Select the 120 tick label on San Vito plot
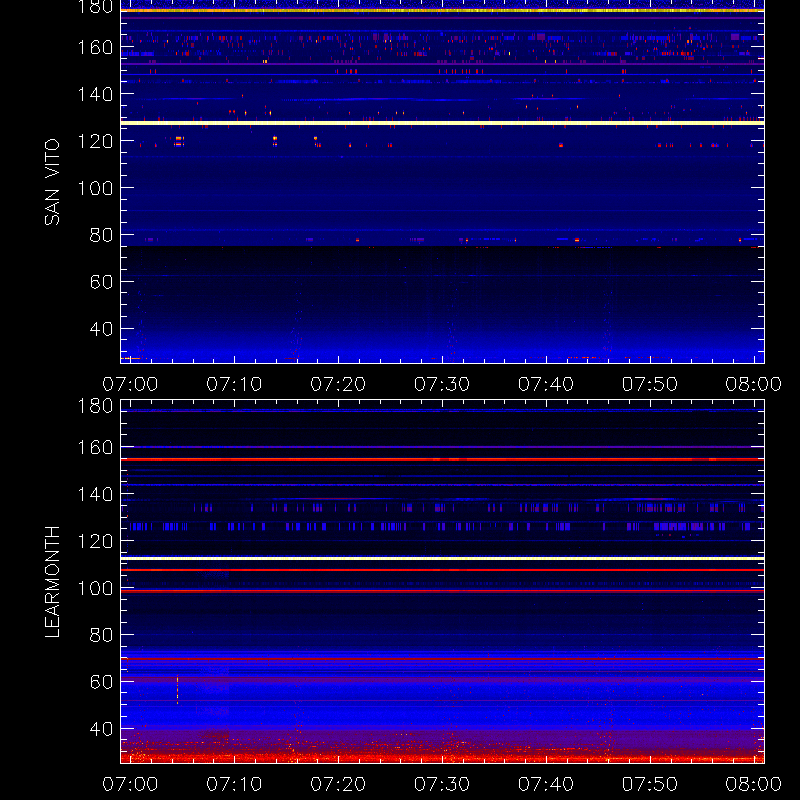 pyautogui.click(x=95, y=141)
